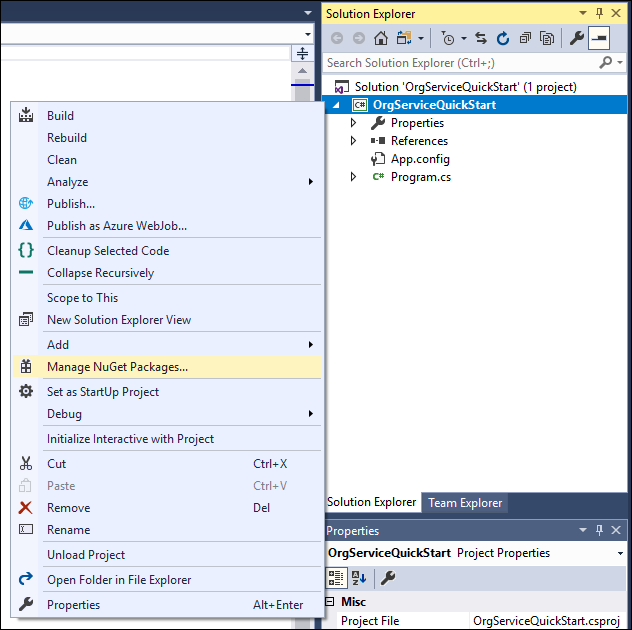Collapse the Misc category in Properties grid
The height and width of the screenshot is (630, 632).
330,601
